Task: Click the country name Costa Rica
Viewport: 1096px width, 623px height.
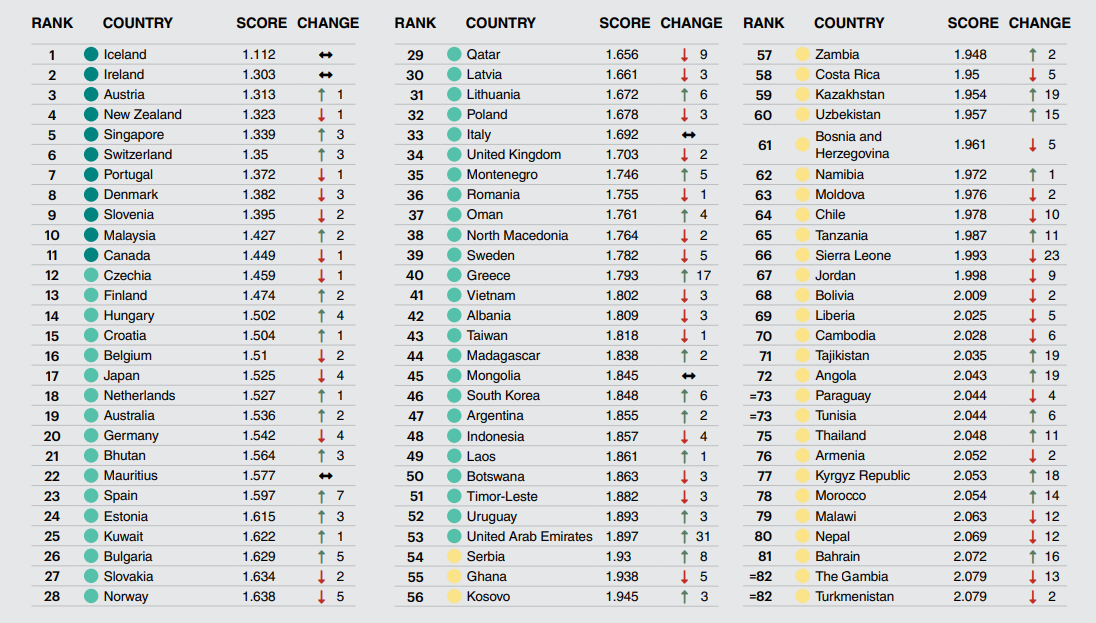Action: (847, 74)
